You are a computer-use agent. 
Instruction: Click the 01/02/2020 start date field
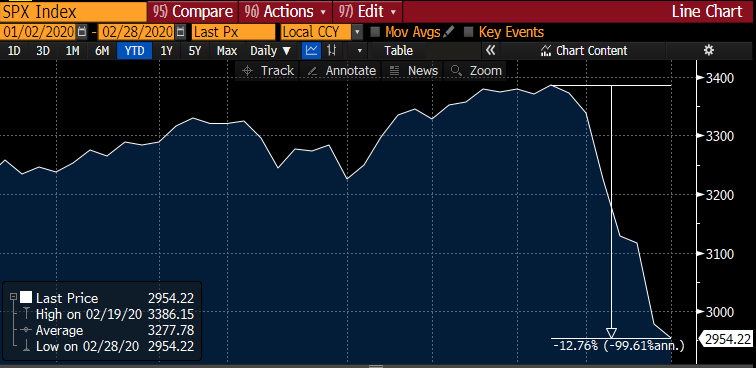tap(38, 32)
